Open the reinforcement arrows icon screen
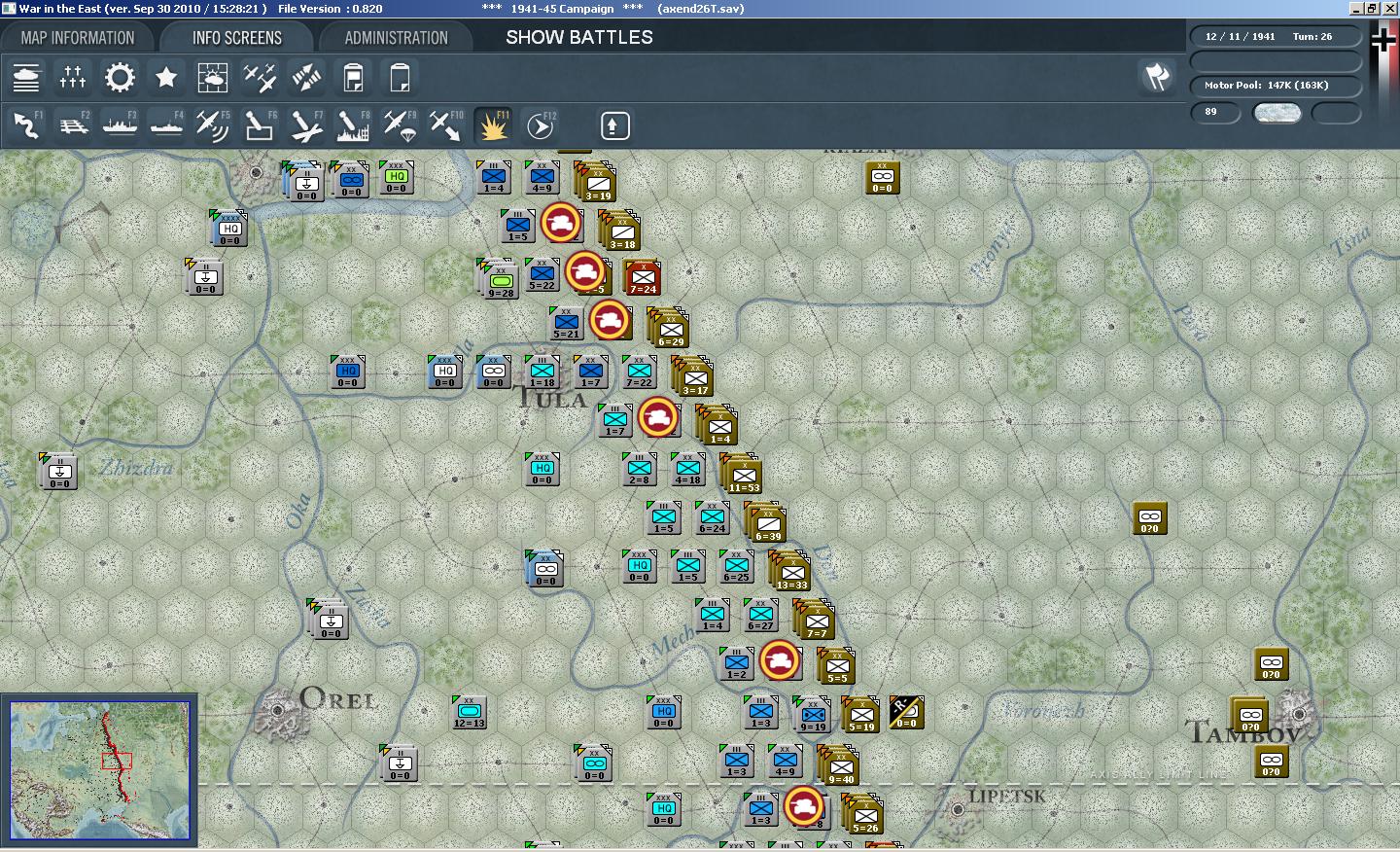The height and width of the screenshot is (852, 1400). point(306,77)
